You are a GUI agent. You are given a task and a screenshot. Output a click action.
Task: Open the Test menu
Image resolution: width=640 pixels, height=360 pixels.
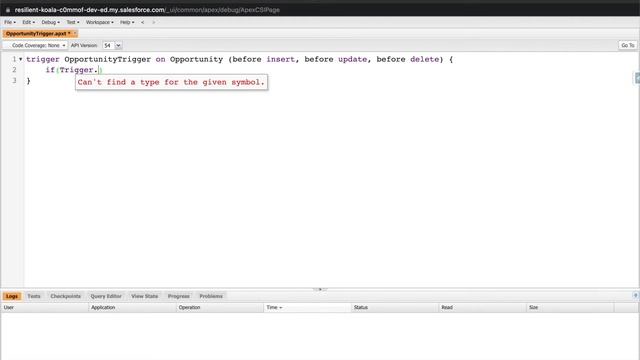[x=73, y=22]
